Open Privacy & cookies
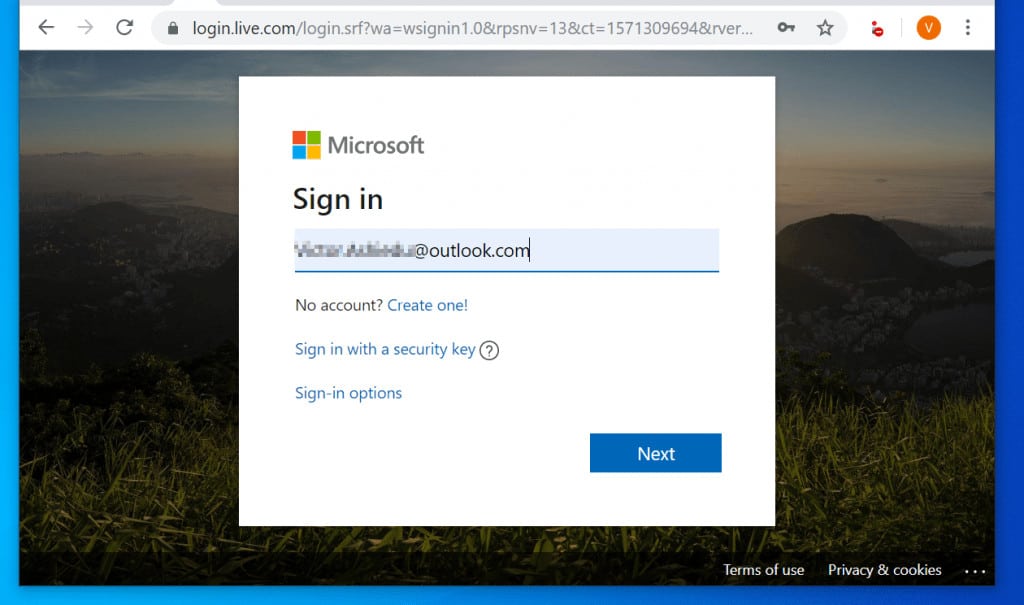Viewport: 1024px width, 605px height. [x=885, y=570]
